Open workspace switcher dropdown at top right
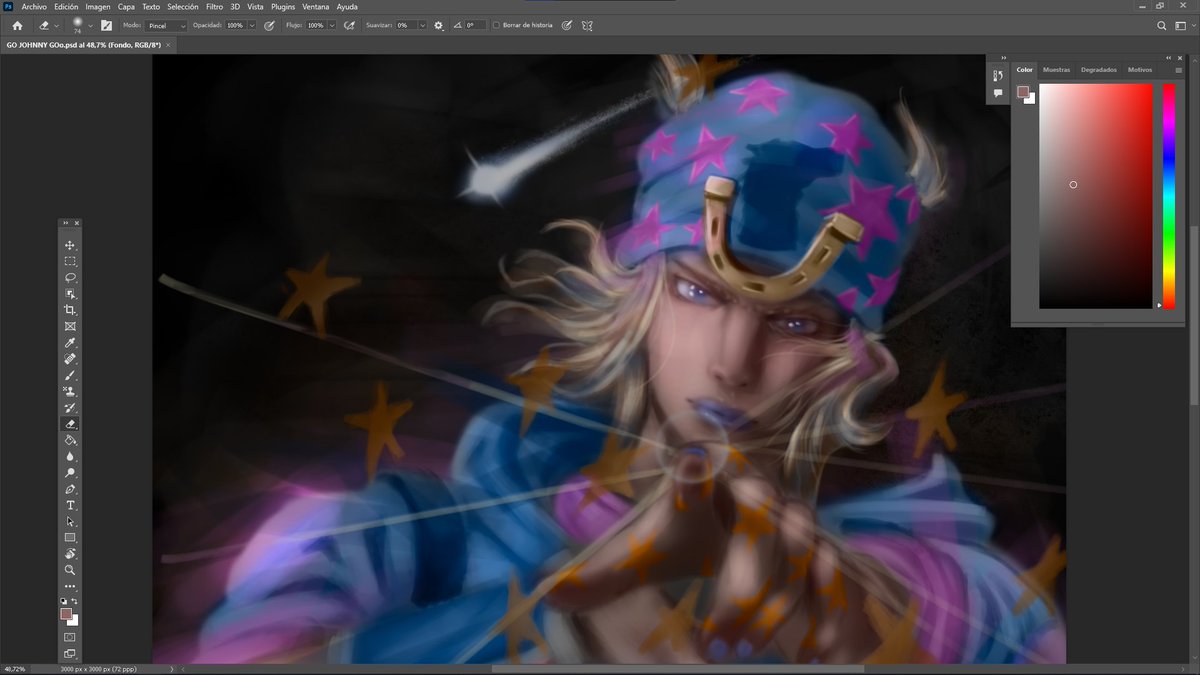 coord(1183,25)
